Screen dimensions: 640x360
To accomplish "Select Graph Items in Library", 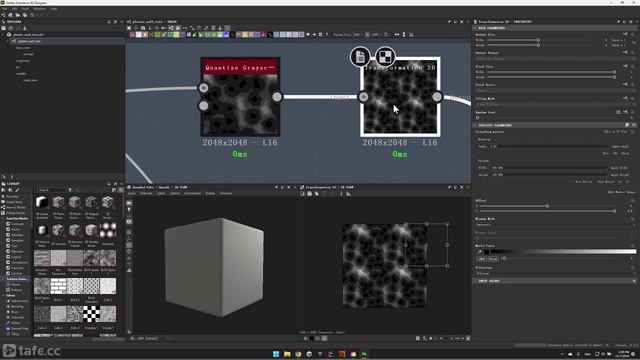I will [x=11, y=202].
